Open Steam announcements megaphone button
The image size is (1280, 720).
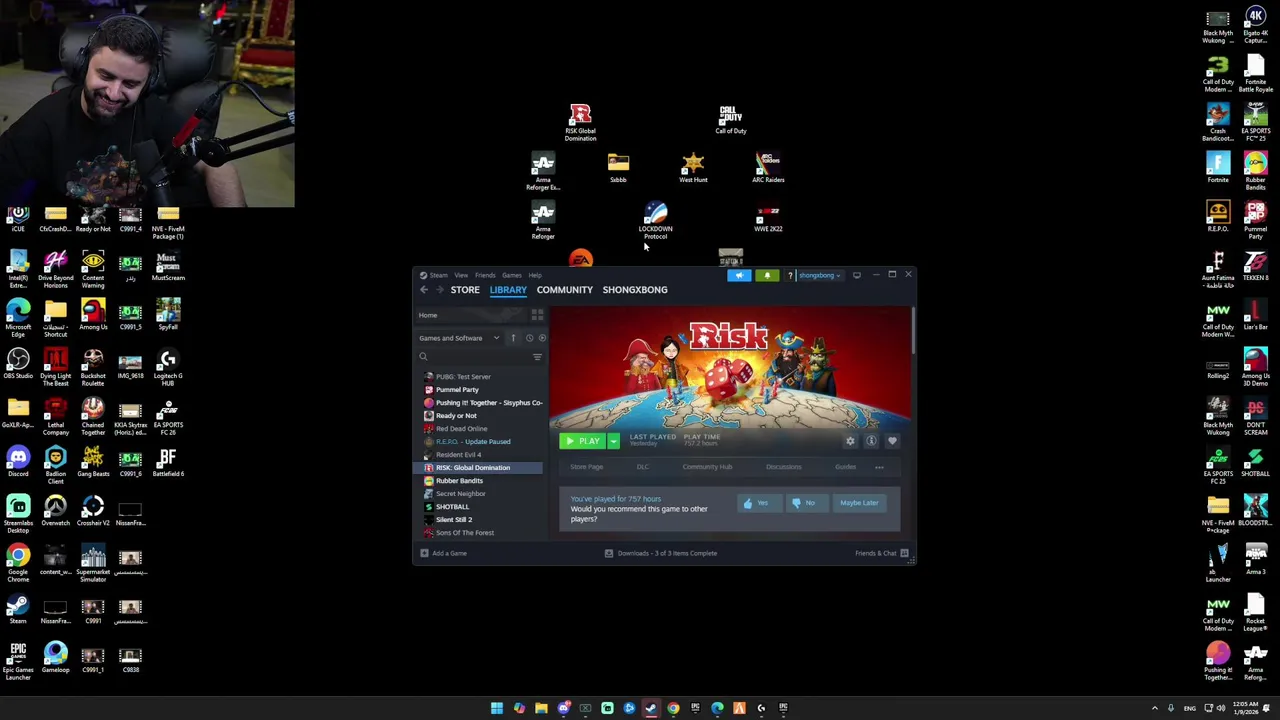coord(739,275)
